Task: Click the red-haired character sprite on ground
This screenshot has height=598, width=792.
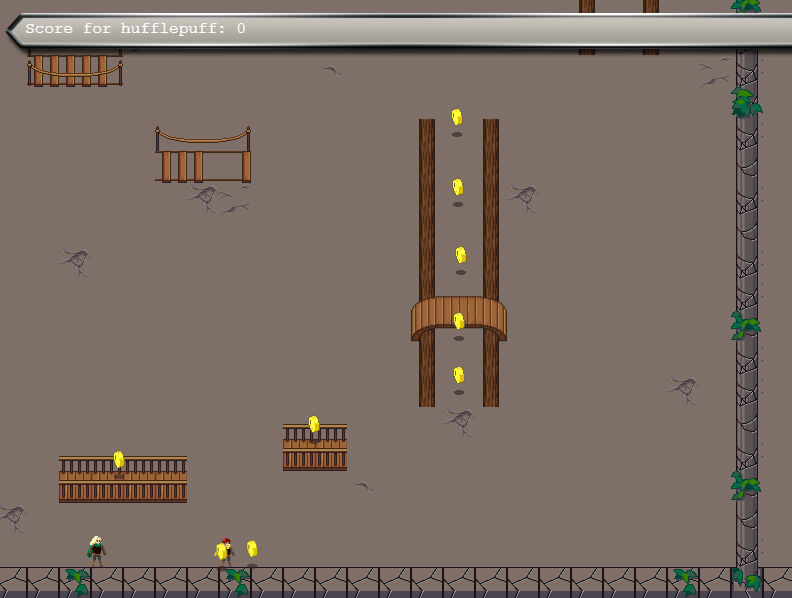Action: click(x=227, y=553)
